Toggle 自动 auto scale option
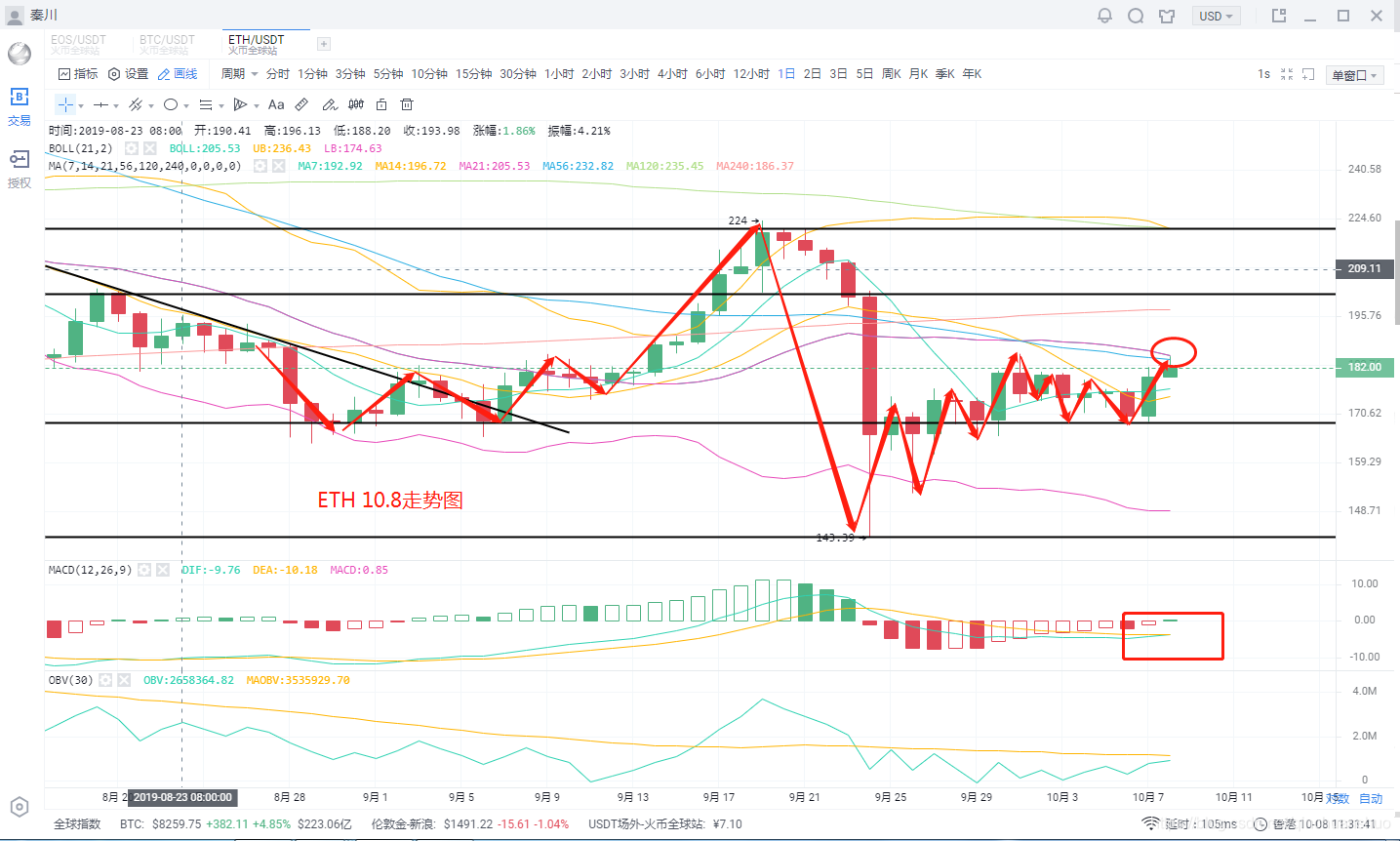Screen dimensions: 1400x841 [x=1372, y=798]
